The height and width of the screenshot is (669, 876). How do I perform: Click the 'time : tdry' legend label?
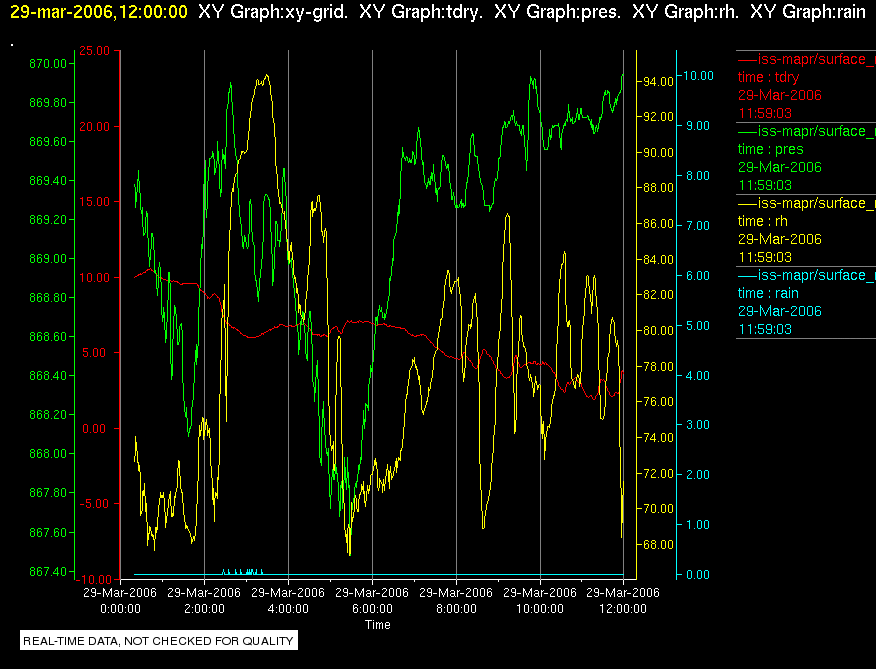point(768,77)
